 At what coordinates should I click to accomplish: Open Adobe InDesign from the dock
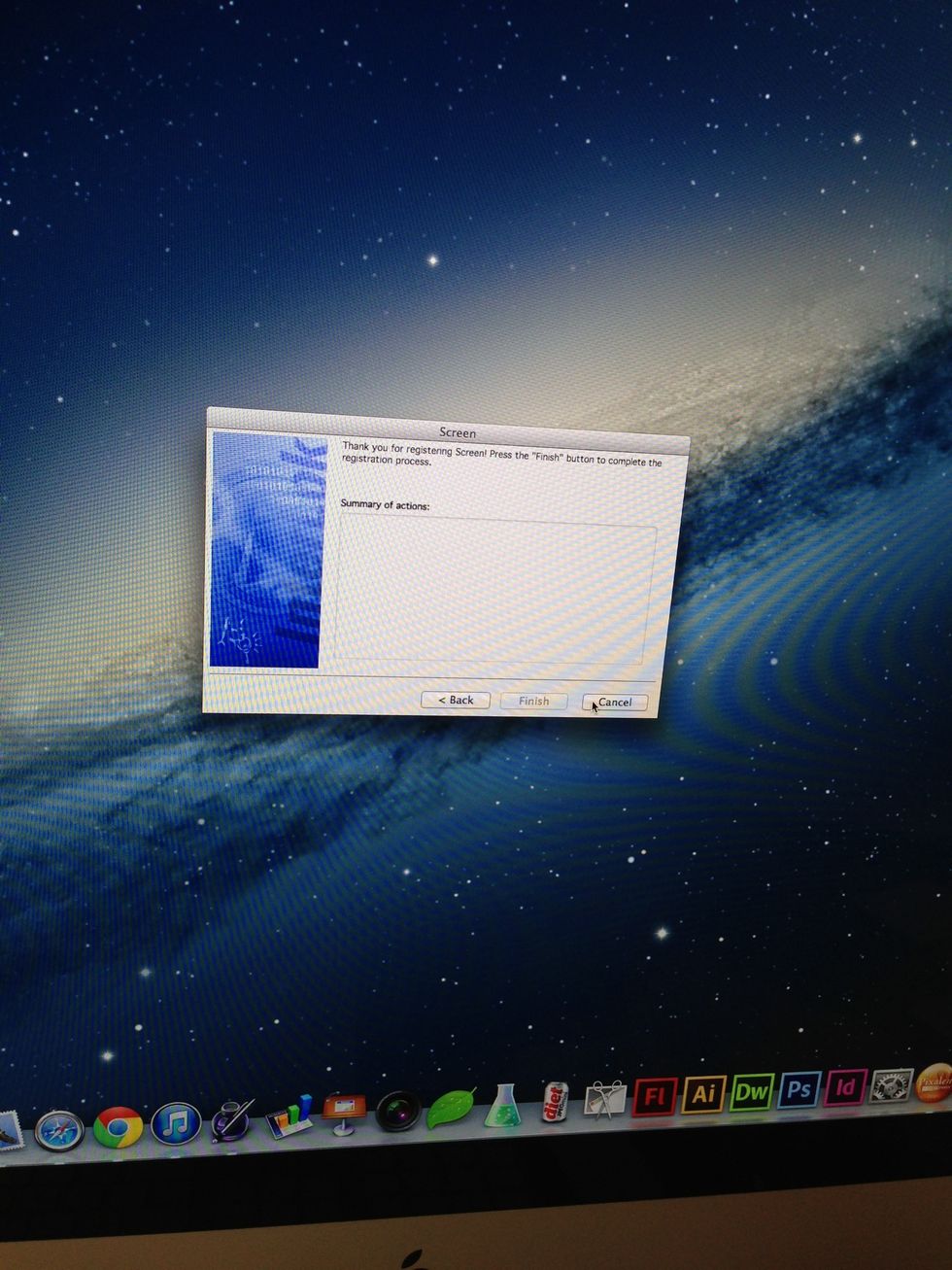point(845,1086)
